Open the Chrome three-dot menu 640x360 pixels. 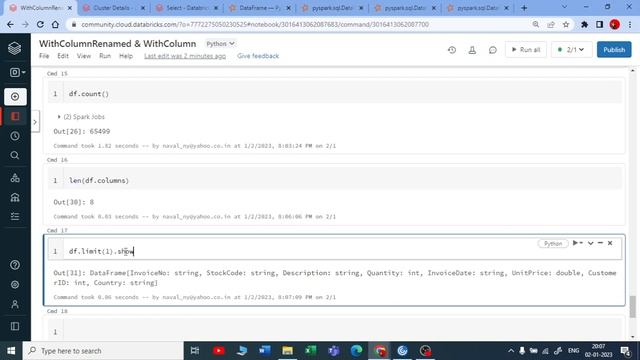click(x=630, y=24)
